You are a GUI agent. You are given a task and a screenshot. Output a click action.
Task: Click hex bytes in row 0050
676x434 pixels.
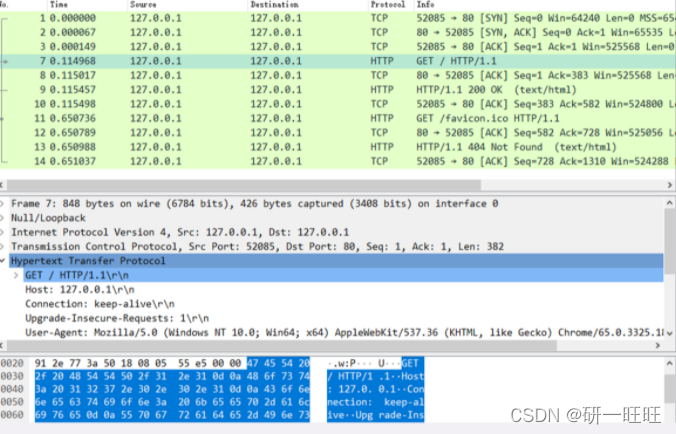(172, 402)
